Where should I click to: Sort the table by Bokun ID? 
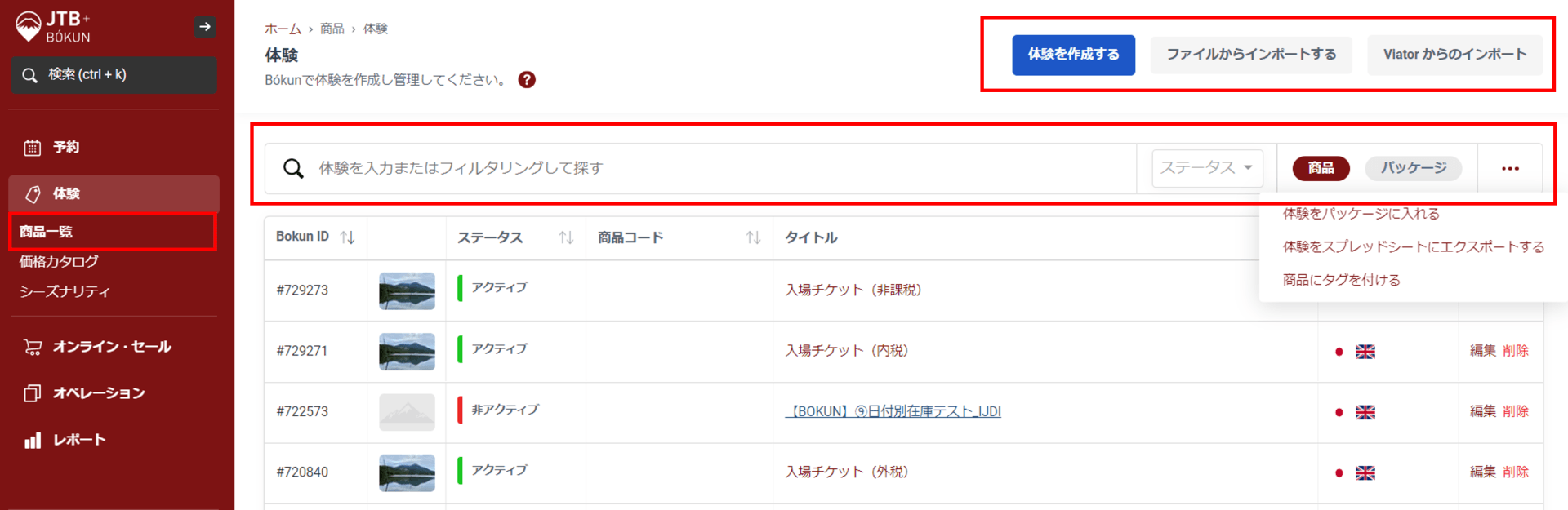(x=347, y=237)
